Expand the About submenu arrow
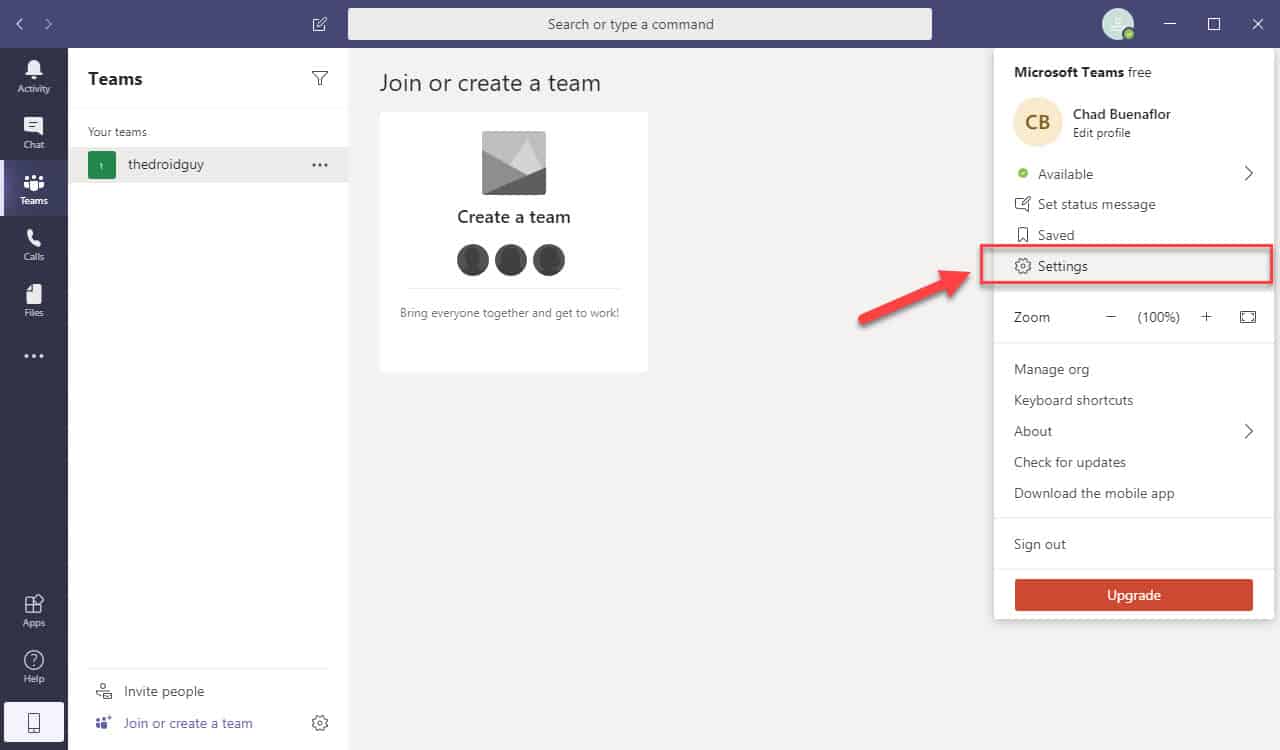The width and height of the screenshot is (1280, 750). (1248, 431)
